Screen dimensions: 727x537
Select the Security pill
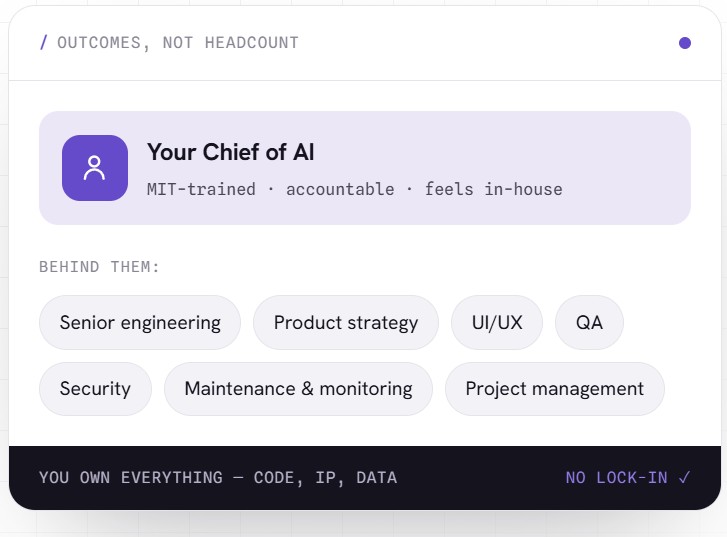pos(96,389)
